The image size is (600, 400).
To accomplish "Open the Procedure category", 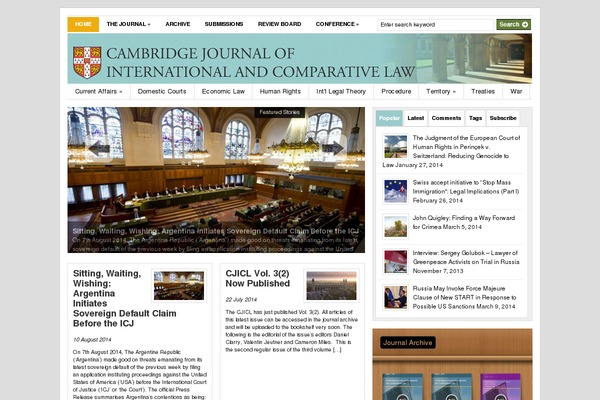I will click(x=396, y=91).
